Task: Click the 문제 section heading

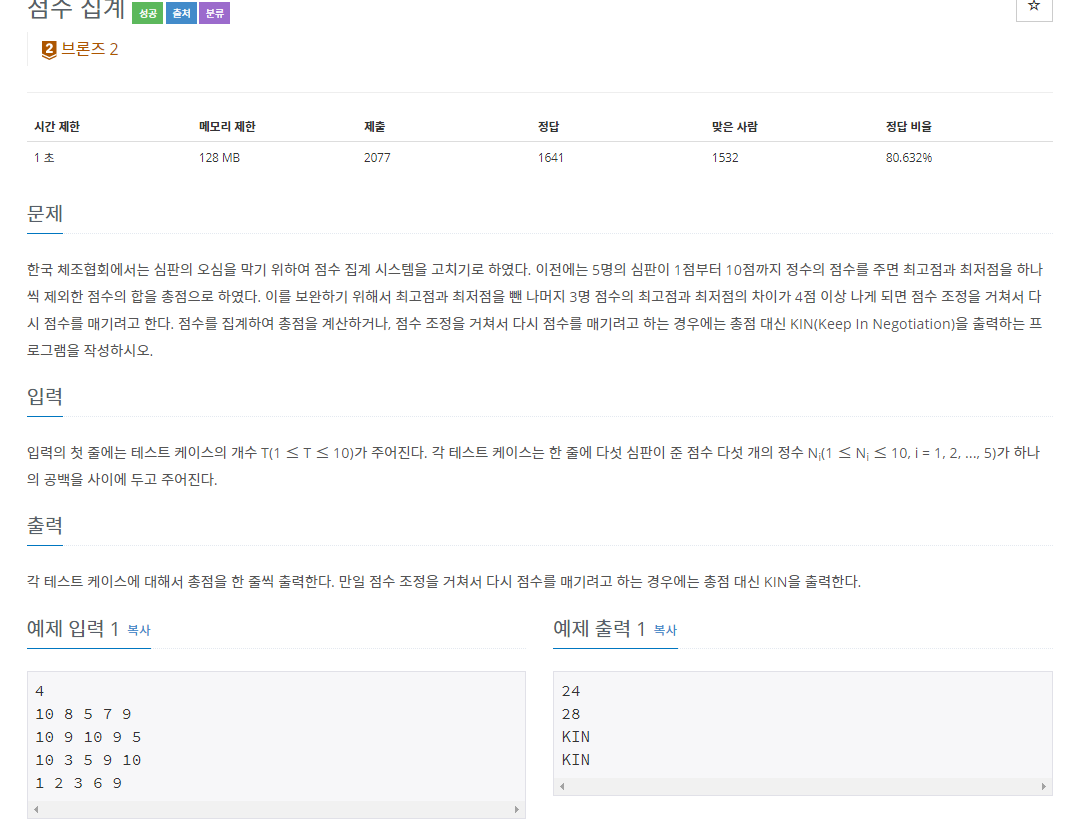Action: tap(45, 214)
